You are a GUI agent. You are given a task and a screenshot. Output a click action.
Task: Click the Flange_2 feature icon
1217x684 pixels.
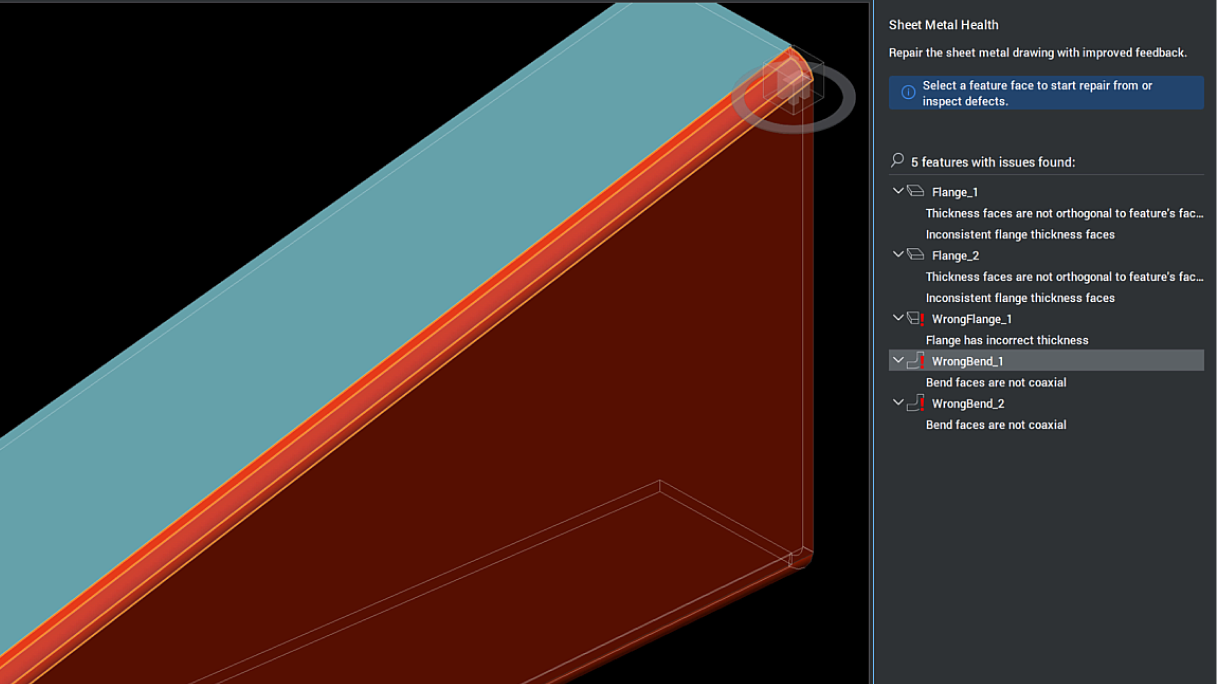click(915, 255)
